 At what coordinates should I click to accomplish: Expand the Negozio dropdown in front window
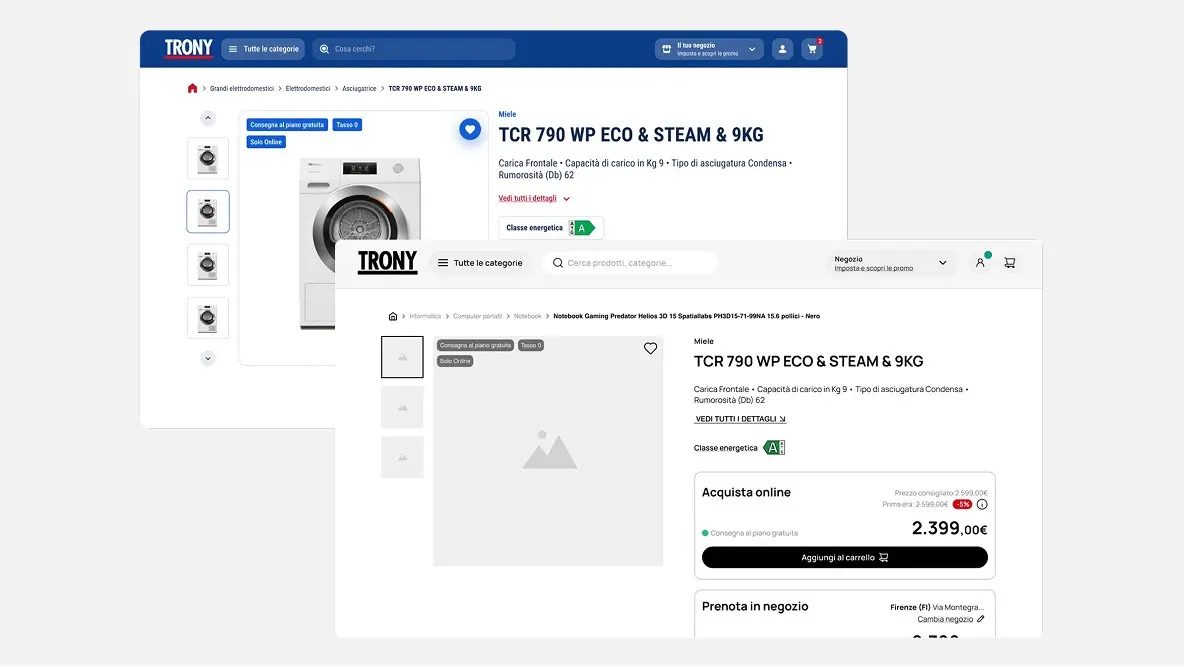pyautogui.click(x=890, y=263)
